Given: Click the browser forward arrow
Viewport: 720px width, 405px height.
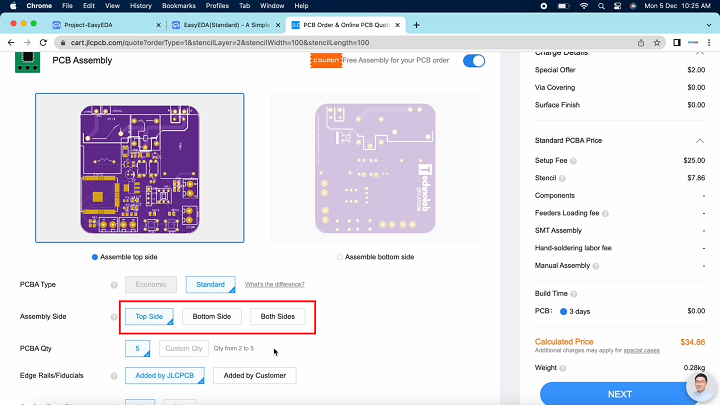Looking at the screenshot, I should click(x=27, y=43).
